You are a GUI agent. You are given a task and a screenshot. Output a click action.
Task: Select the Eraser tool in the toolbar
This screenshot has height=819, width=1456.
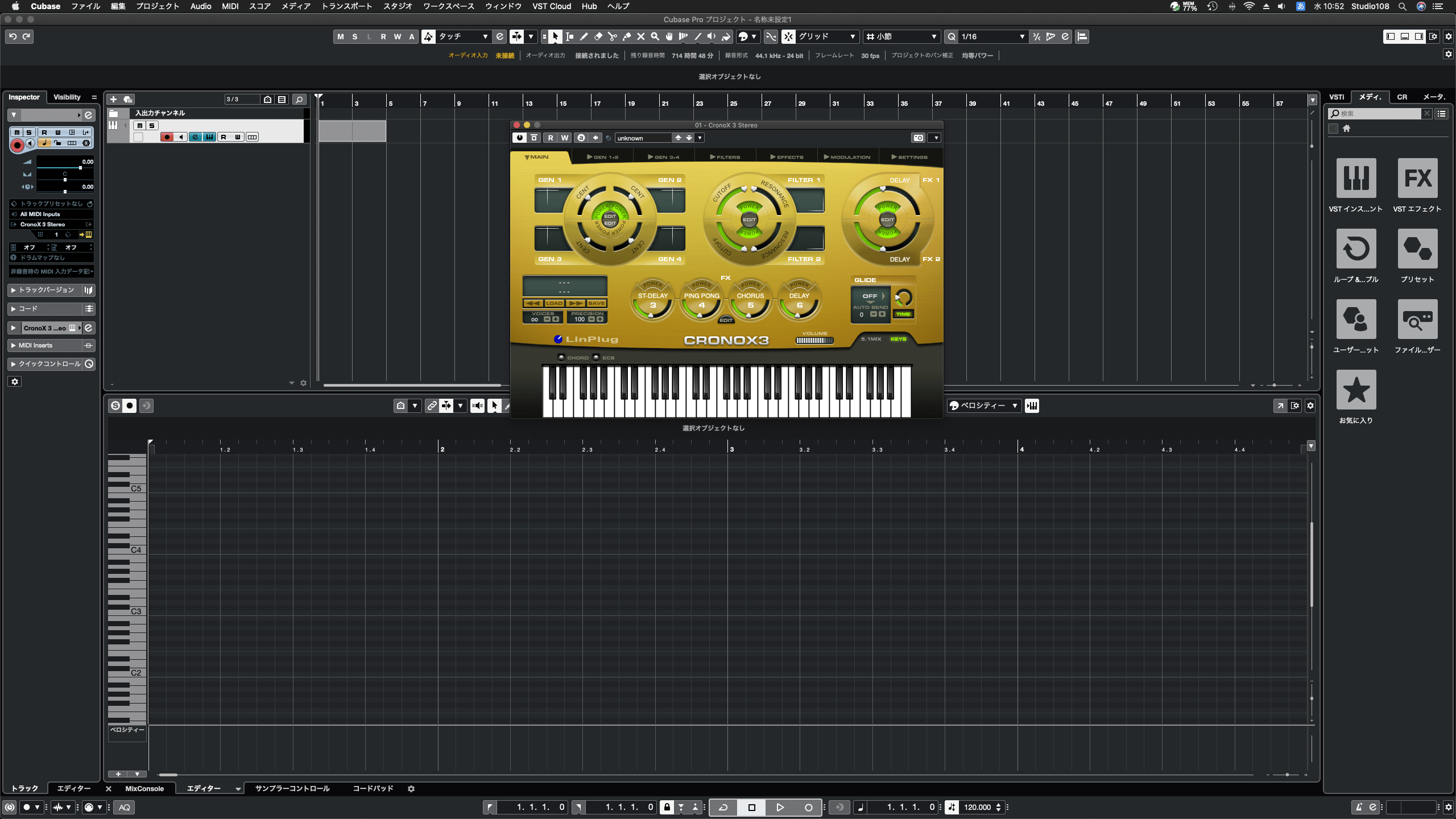coord(598,36)
